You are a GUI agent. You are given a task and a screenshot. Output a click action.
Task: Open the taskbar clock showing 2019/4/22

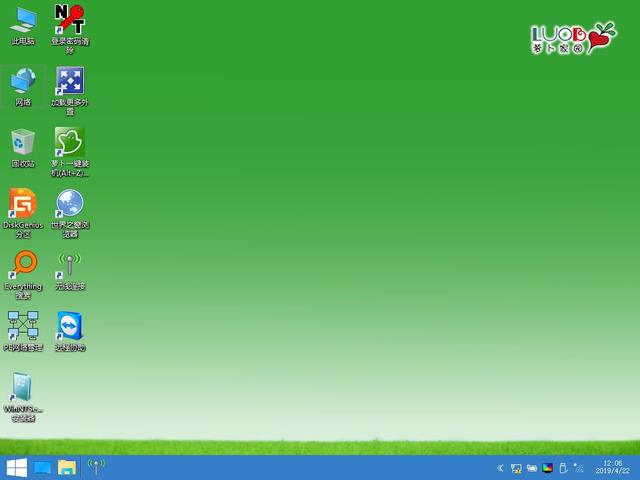point(612,467)
